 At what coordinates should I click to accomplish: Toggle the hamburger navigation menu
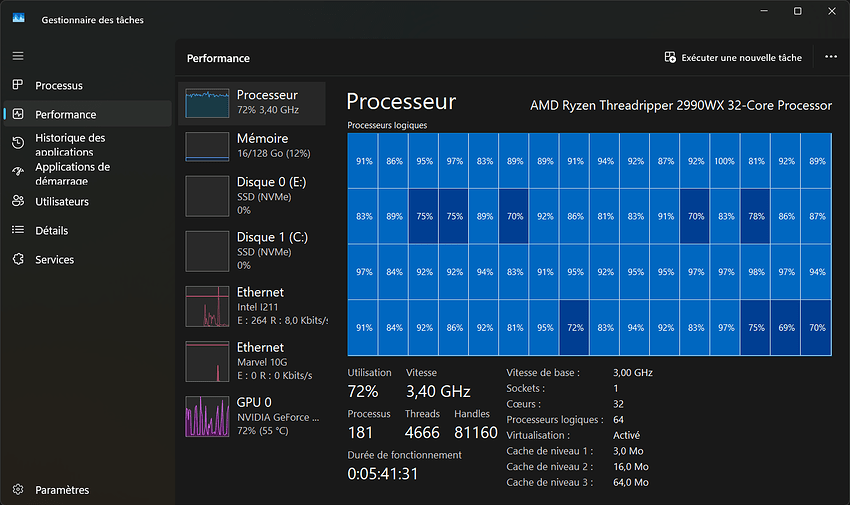[x=18, y=56]
